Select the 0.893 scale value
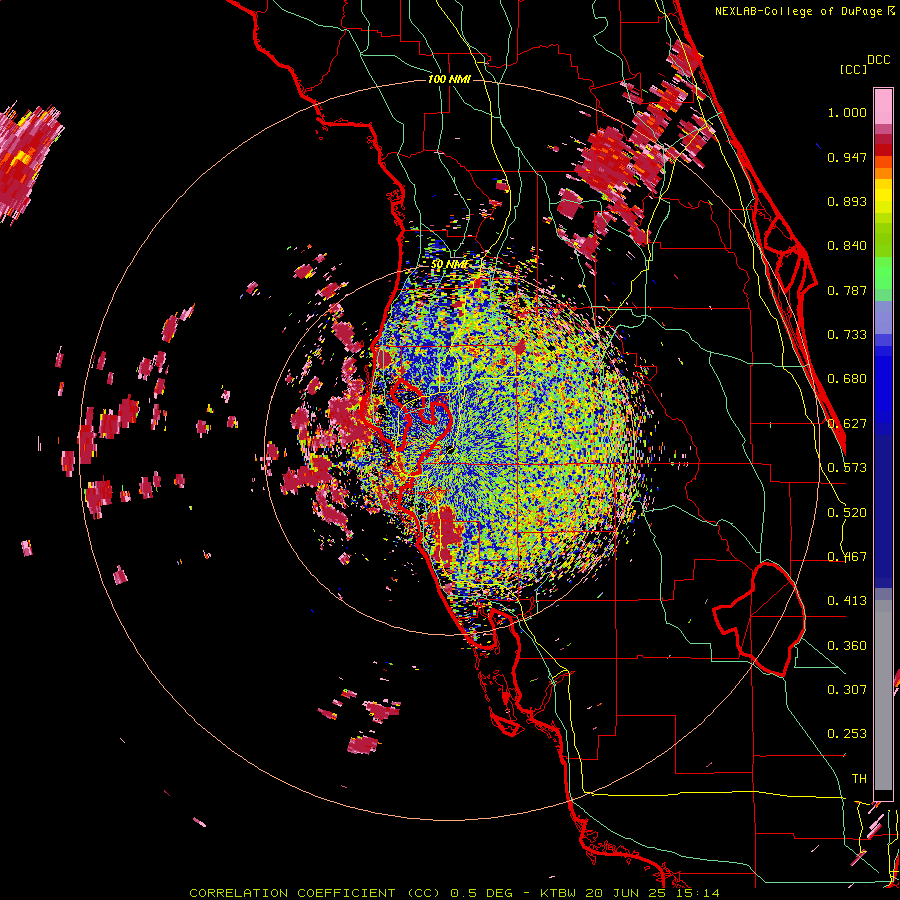The image size is (900, 900). coord(847,201)
